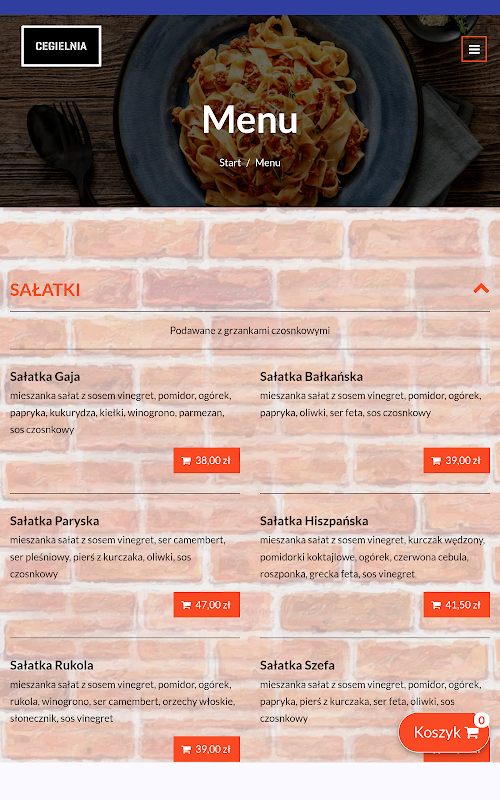500x800 pixels.
Task: Add Sałatka Hiszpańska for 41,50 zł
Action: coord(457,605)
